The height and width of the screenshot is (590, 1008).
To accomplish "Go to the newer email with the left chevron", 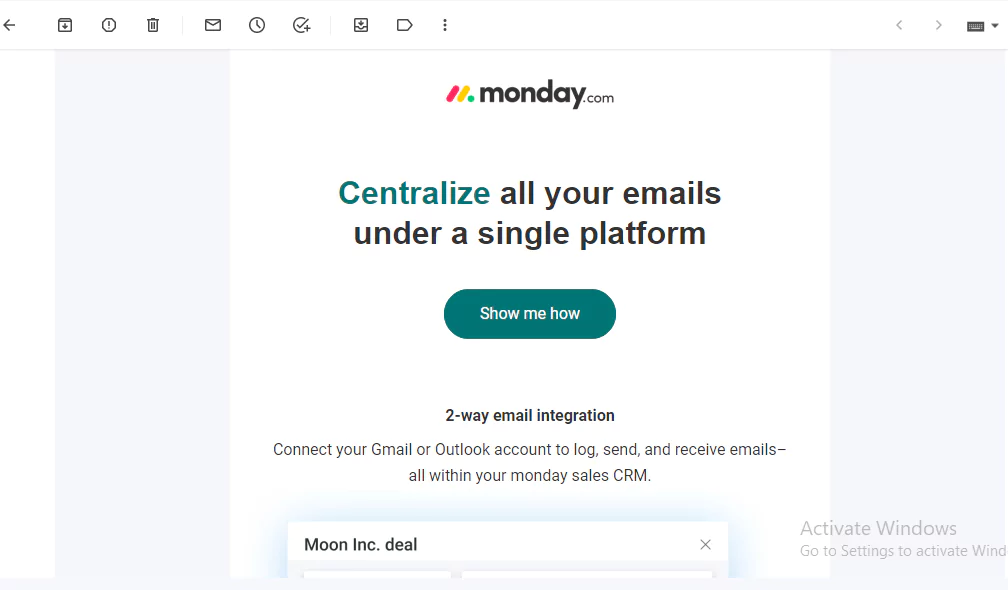I will pyautogui.click(x=899, y=25).
